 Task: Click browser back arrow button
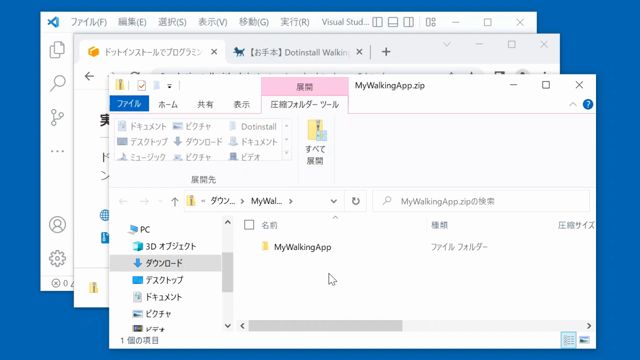(x=89, y=76)
